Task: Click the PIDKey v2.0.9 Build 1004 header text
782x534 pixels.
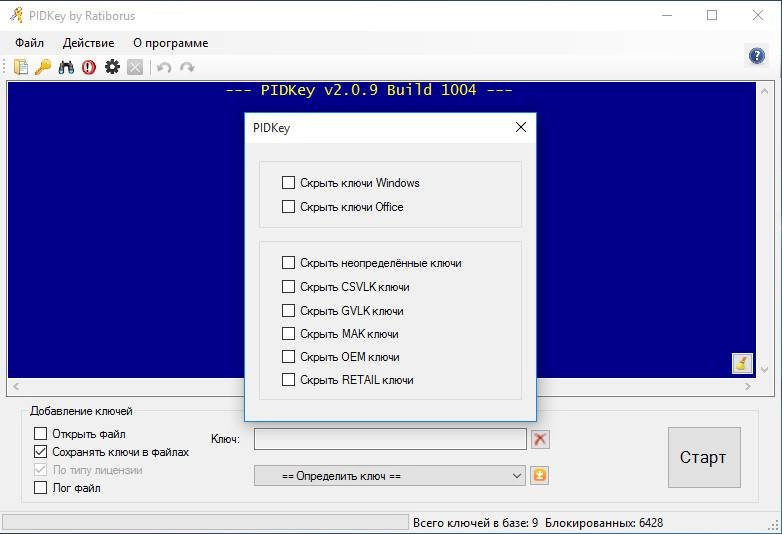Action: [369, 90]
